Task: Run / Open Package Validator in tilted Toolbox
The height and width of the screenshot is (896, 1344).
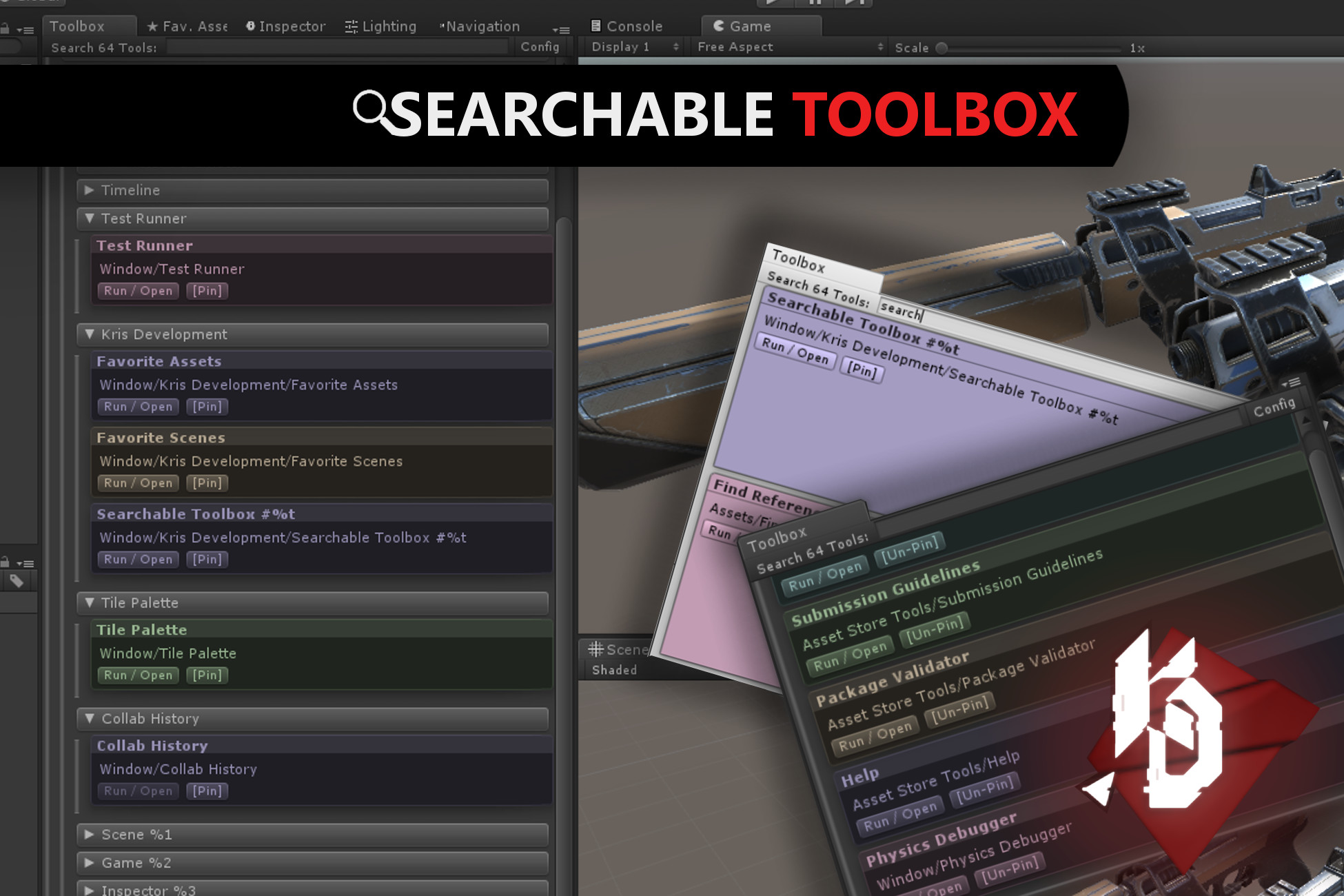Action: 875,737
